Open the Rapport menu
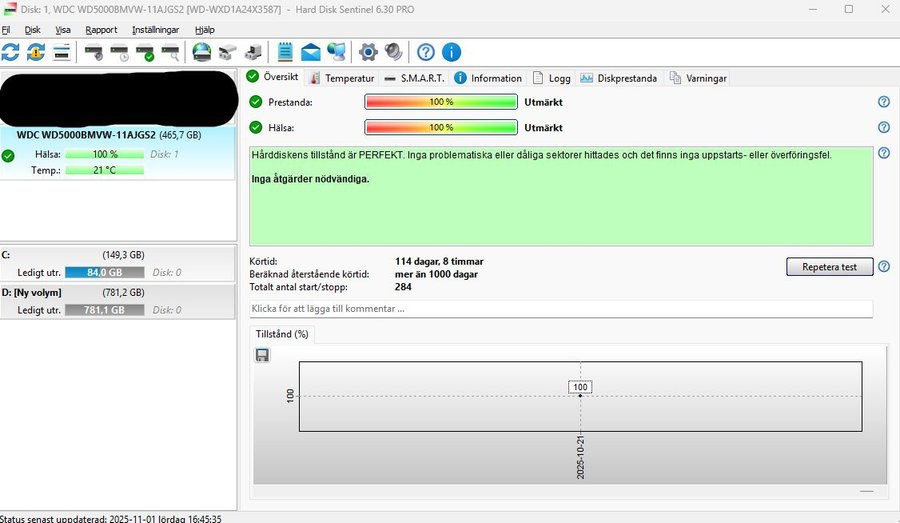Viewport: 900px width, 523px height. coord(101,30)
